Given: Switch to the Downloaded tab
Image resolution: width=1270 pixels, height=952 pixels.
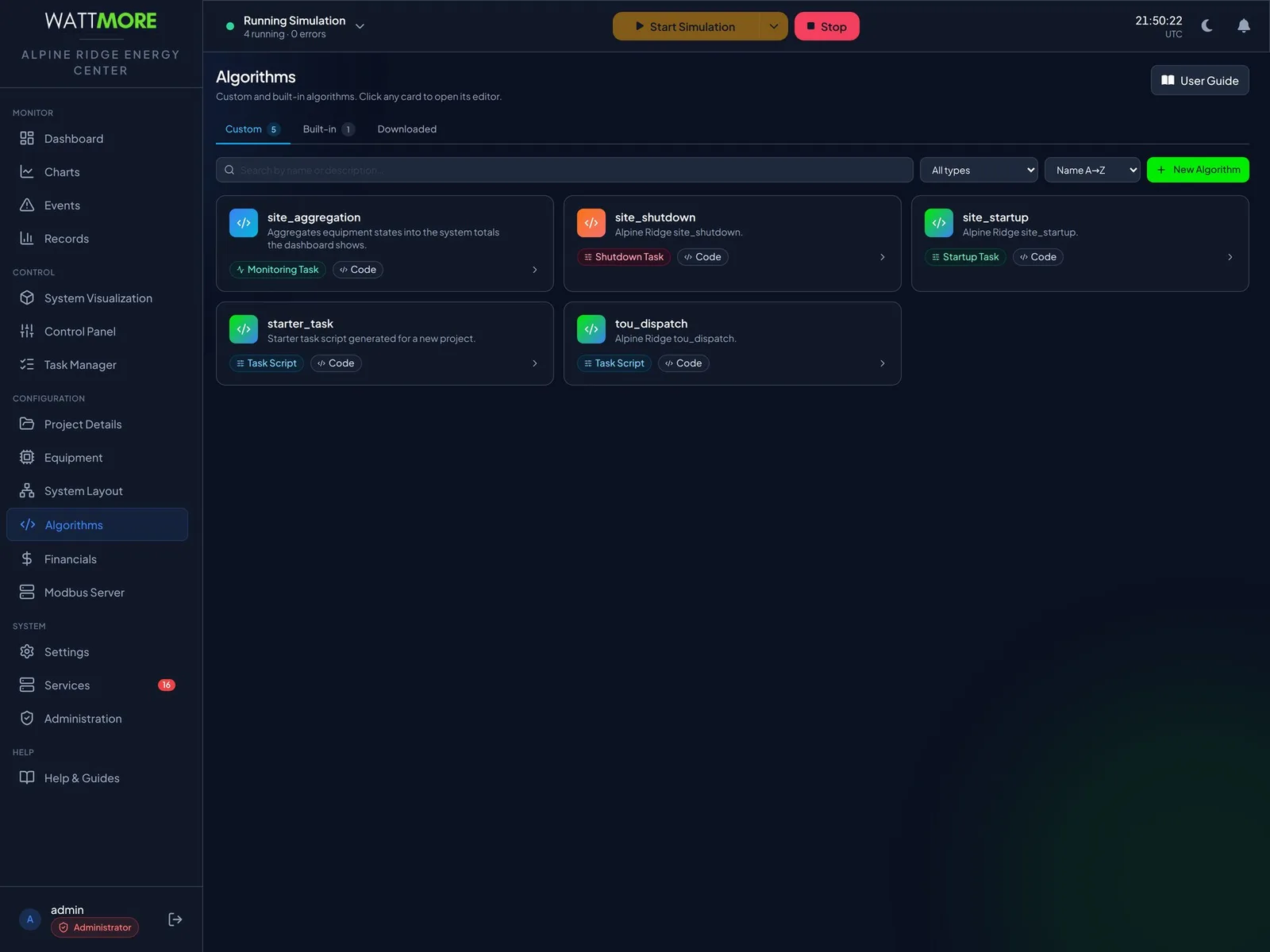Looking at the screenshot, I should click(x=407, y=129).
